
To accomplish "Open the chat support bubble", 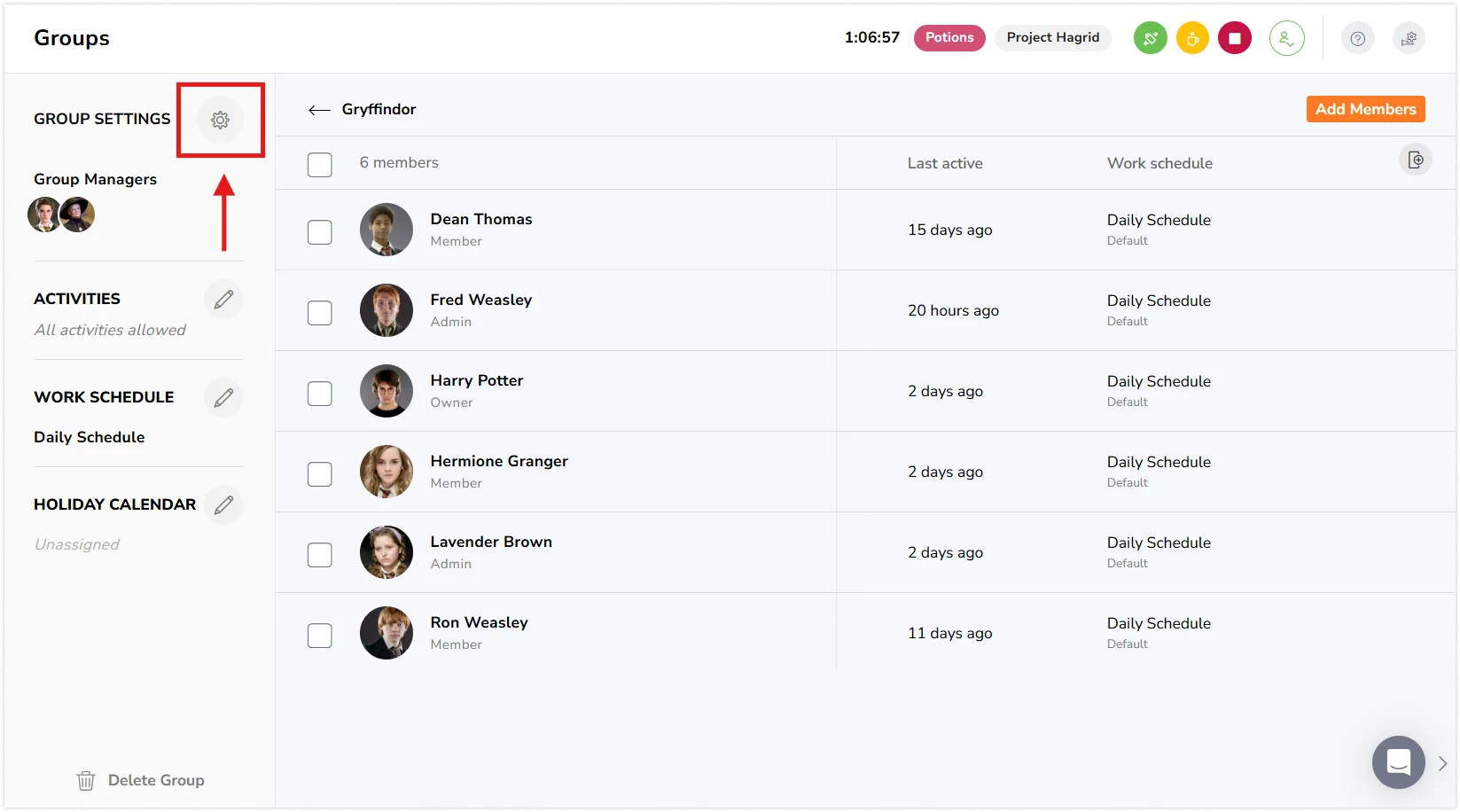I will click(x=1398, y=761).
